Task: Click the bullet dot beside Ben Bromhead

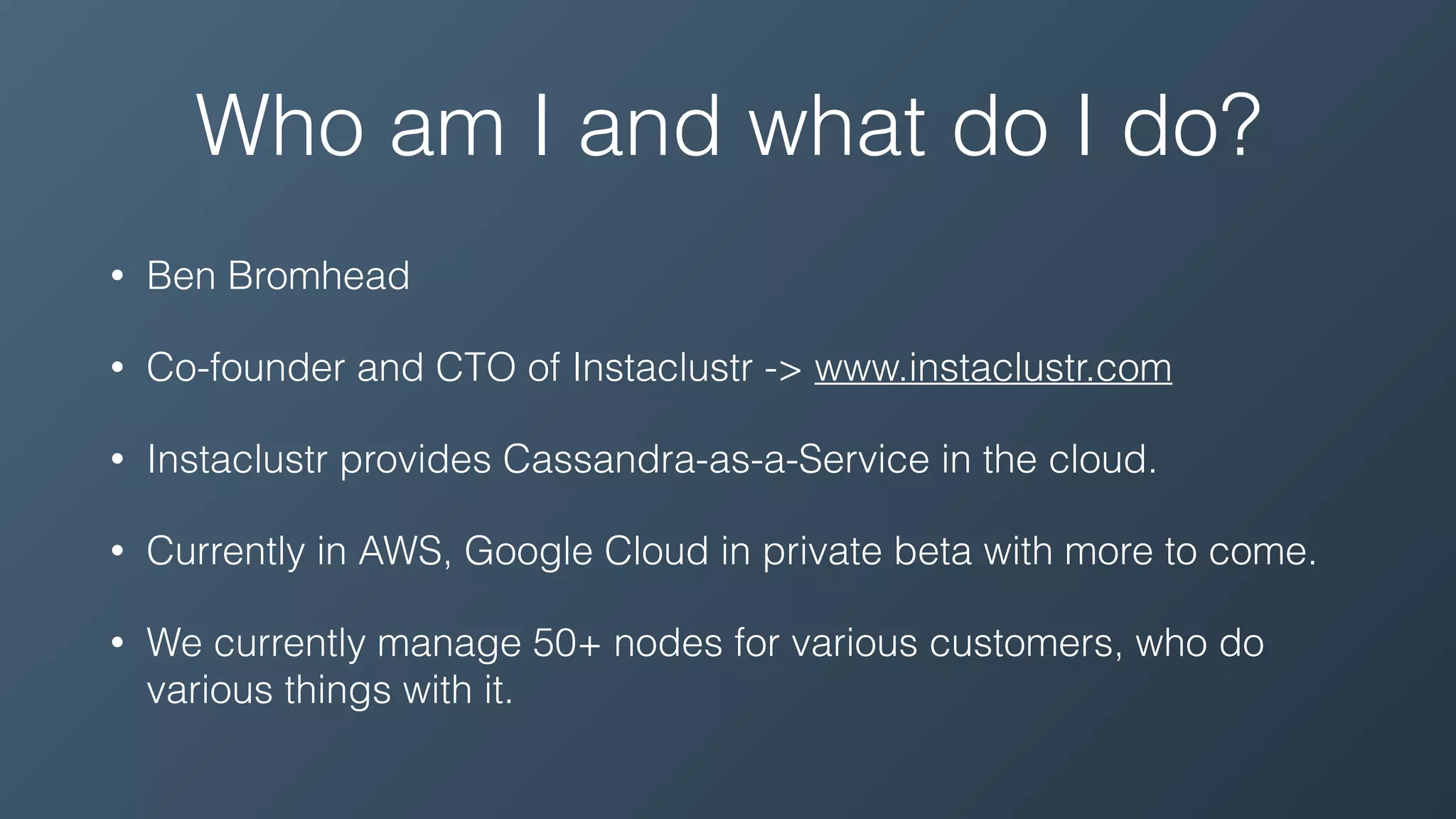Action: [x=118, y=276]
